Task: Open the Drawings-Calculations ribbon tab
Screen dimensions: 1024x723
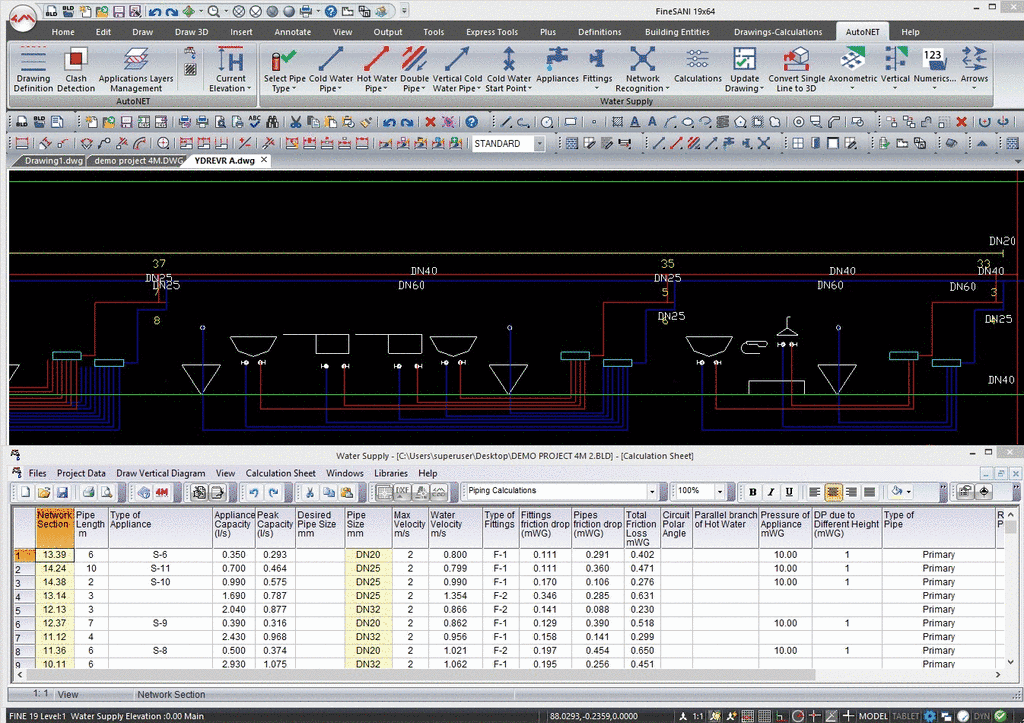Action: point(777,31)
